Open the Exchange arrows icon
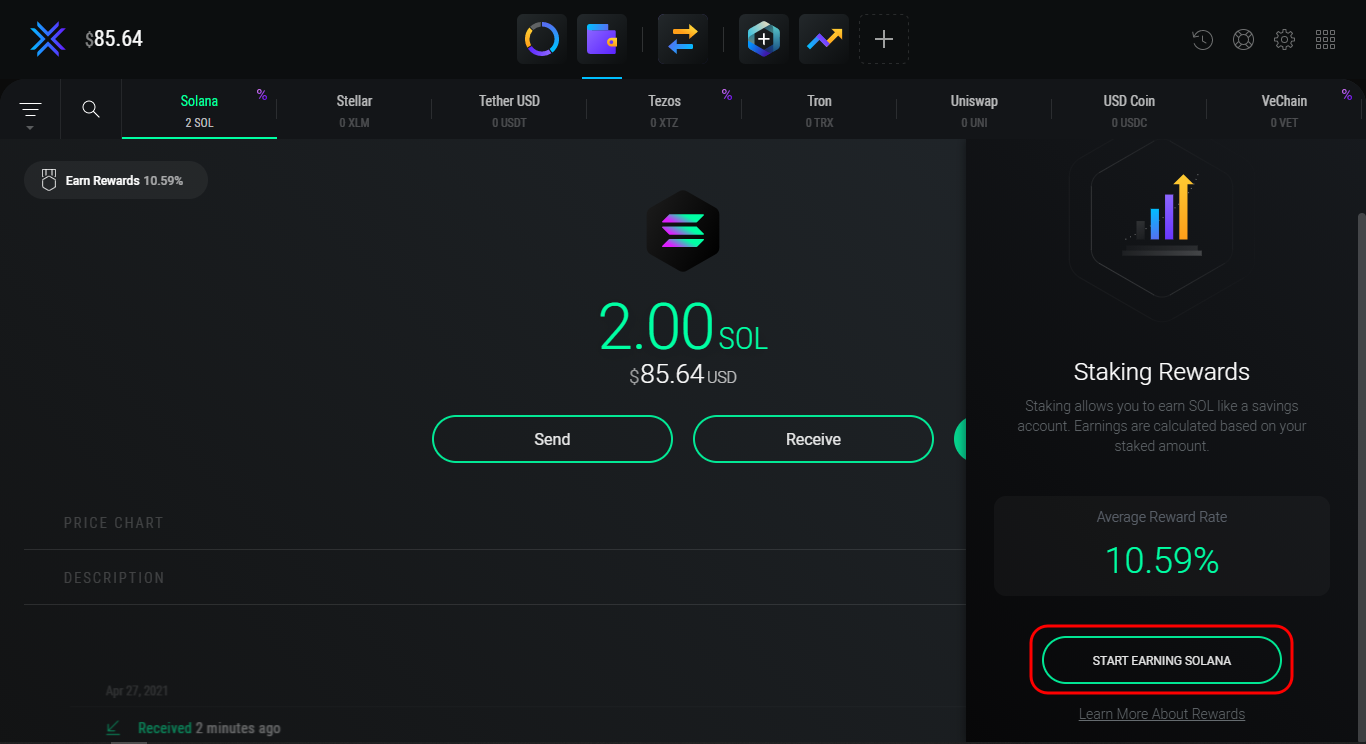 point(683,40)
